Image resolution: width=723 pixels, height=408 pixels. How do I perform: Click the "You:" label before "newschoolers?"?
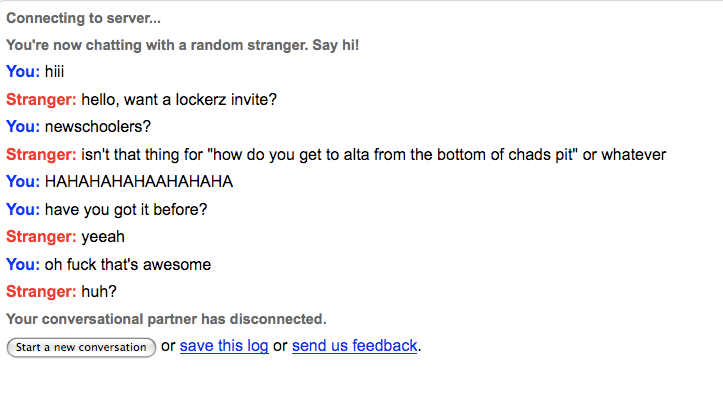(23, 127)
